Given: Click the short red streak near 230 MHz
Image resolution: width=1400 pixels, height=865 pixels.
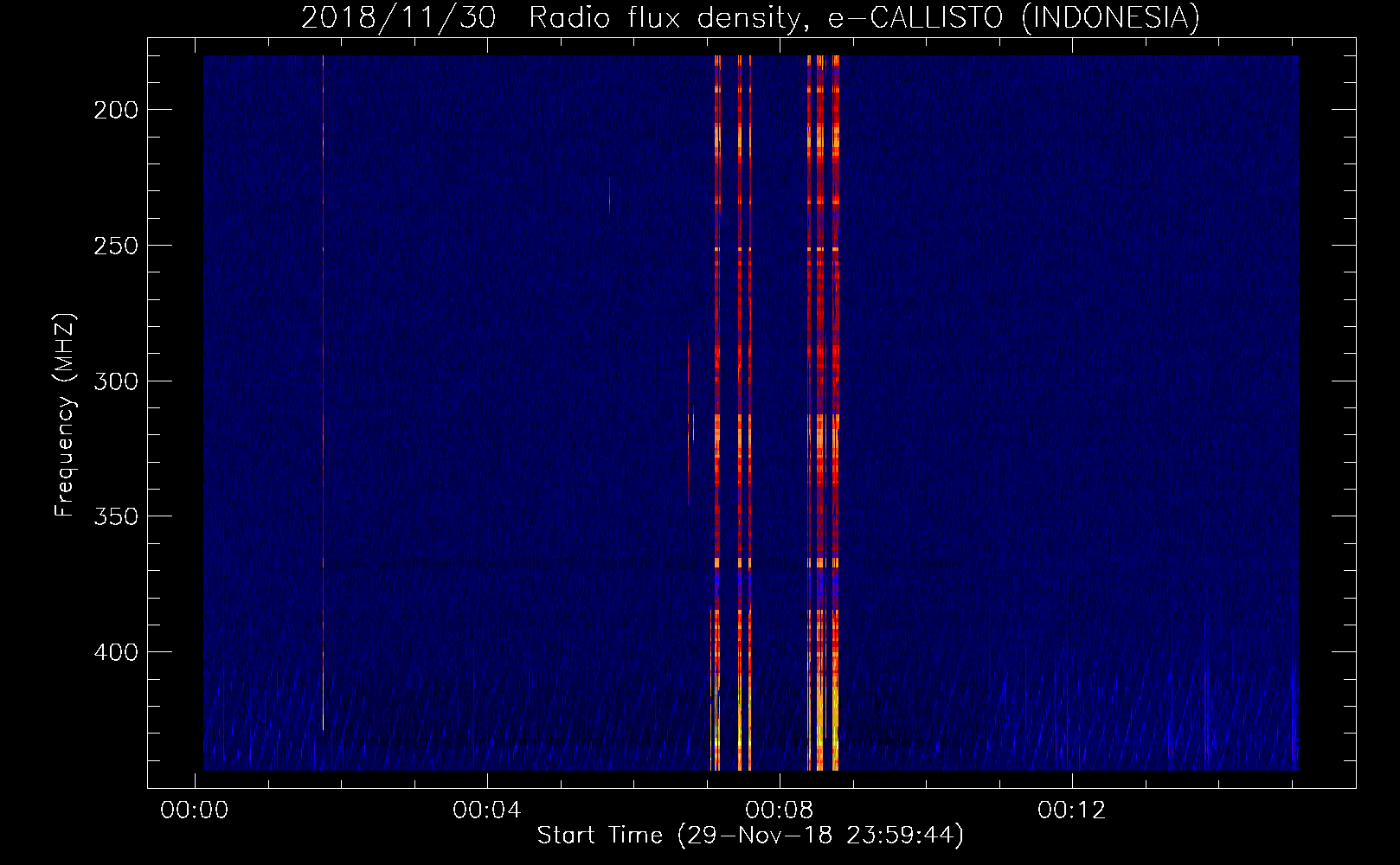Looking at the screenshot, I should coord(609,195).
